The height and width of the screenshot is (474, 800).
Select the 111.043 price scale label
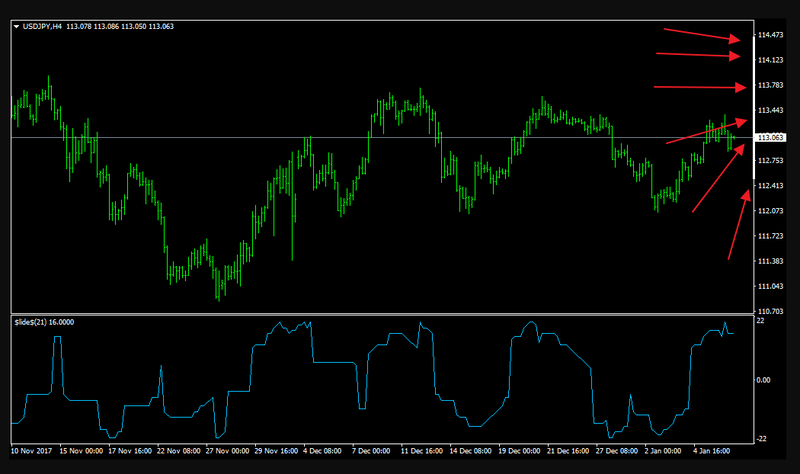pyautogui.click(x=770, y=286)
